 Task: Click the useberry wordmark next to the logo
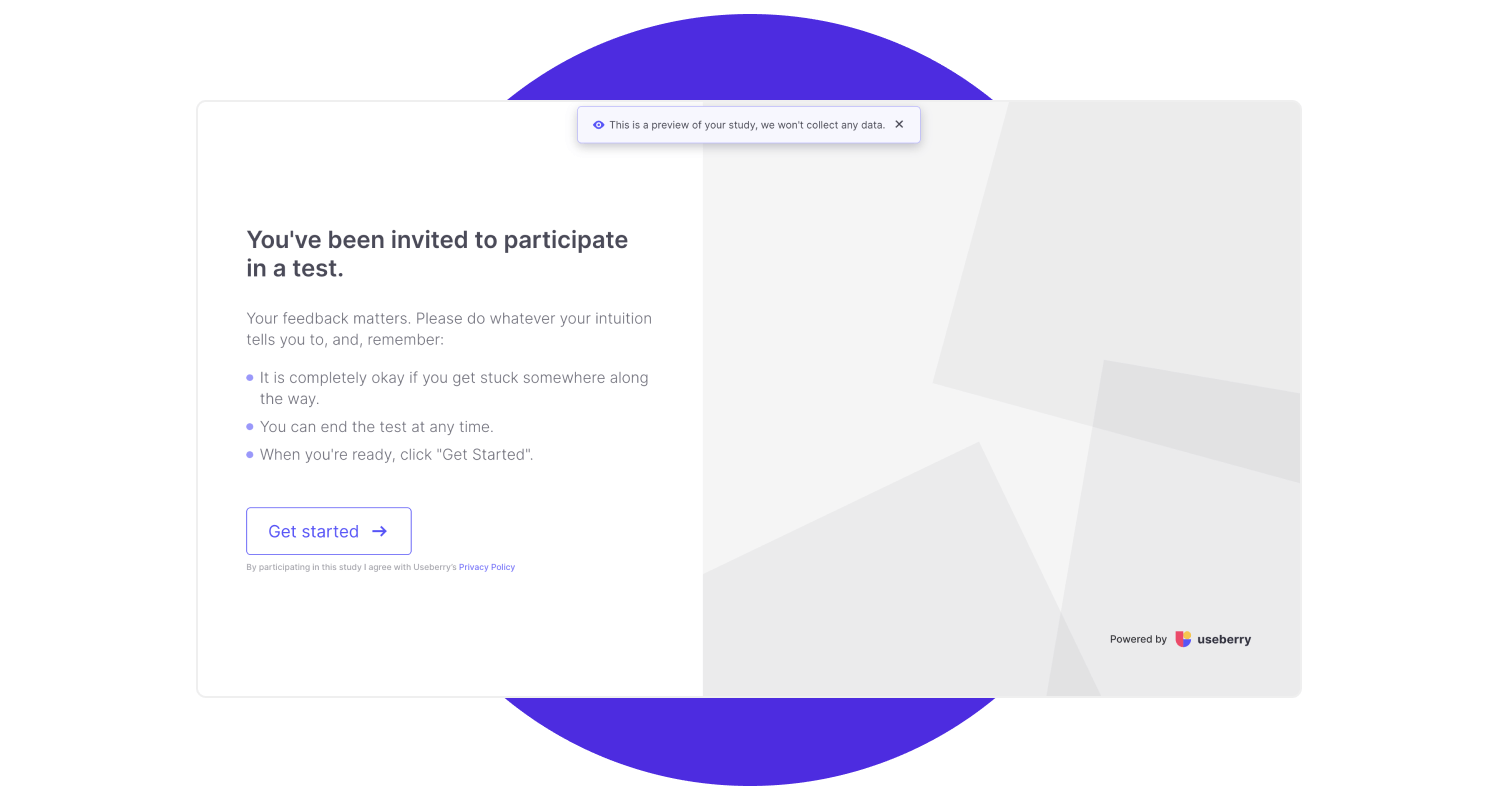1224,639
